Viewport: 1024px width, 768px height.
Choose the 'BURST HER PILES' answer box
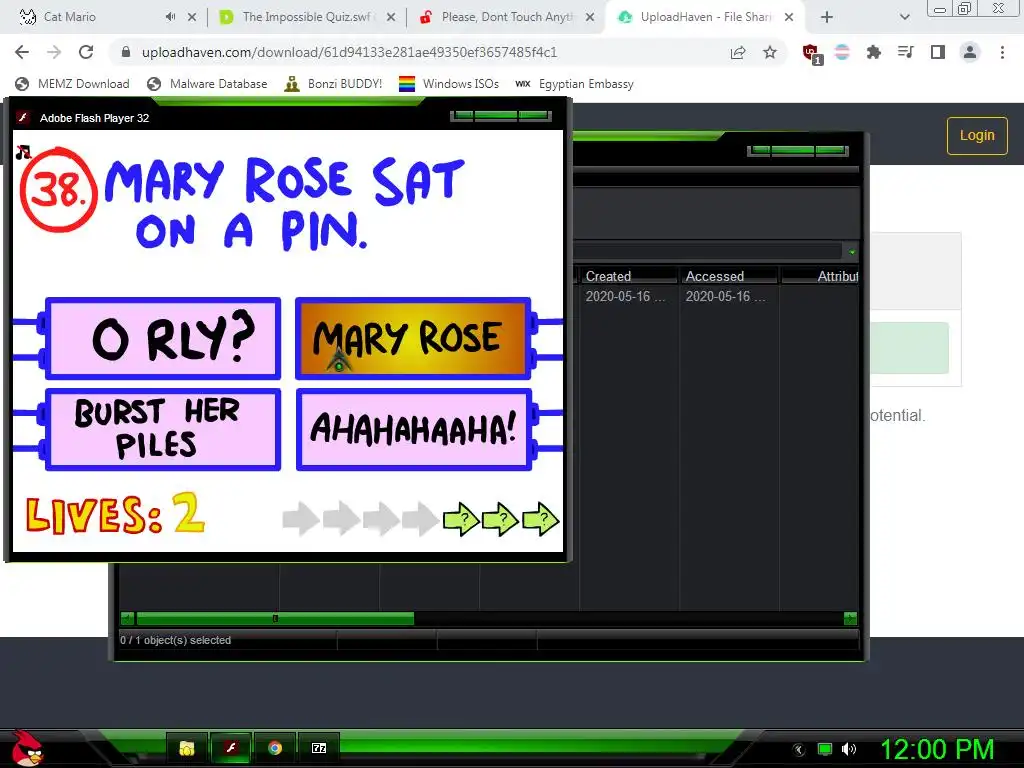click(x=163, y=429)
